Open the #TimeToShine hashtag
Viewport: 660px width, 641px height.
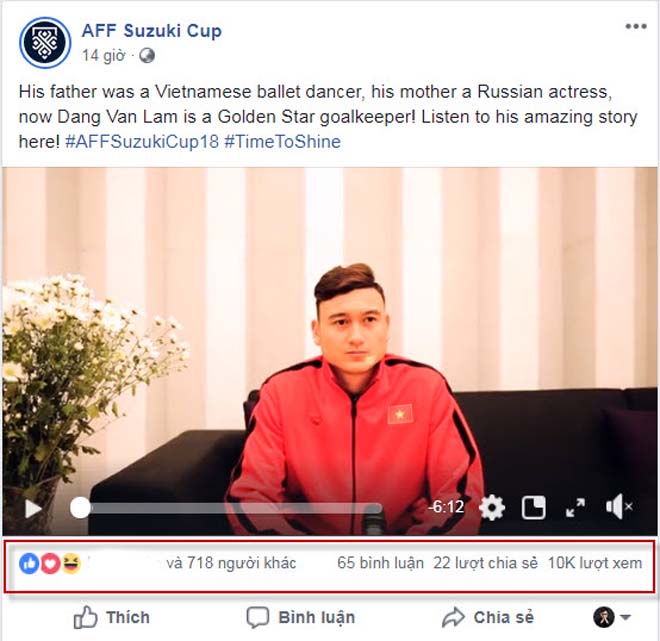click(282, 141)
